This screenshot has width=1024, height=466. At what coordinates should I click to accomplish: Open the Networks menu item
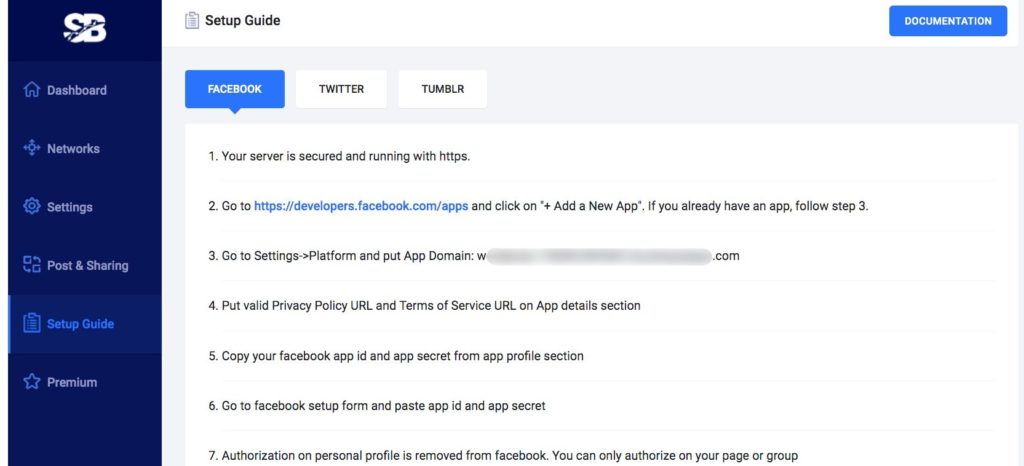(85, 148)
